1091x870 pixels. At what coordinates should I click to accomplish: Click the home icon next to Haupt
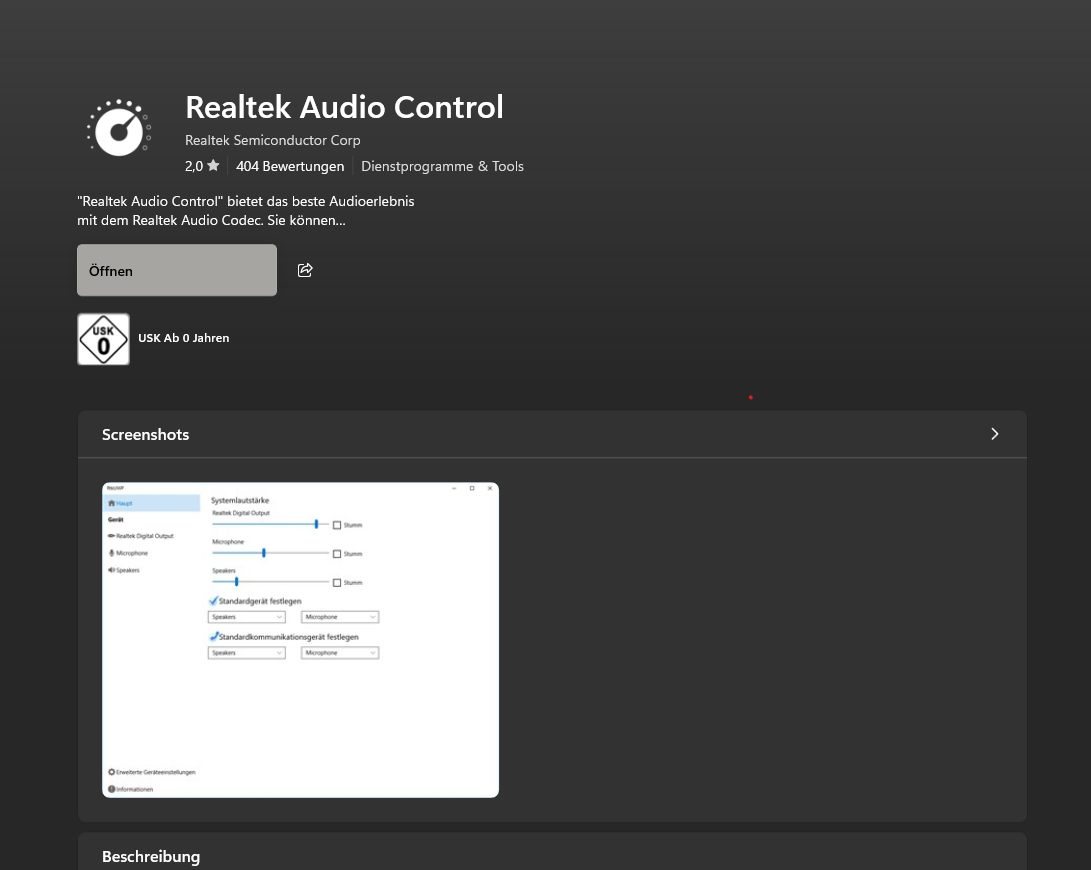pyautogui.click(x=111, y=503)
